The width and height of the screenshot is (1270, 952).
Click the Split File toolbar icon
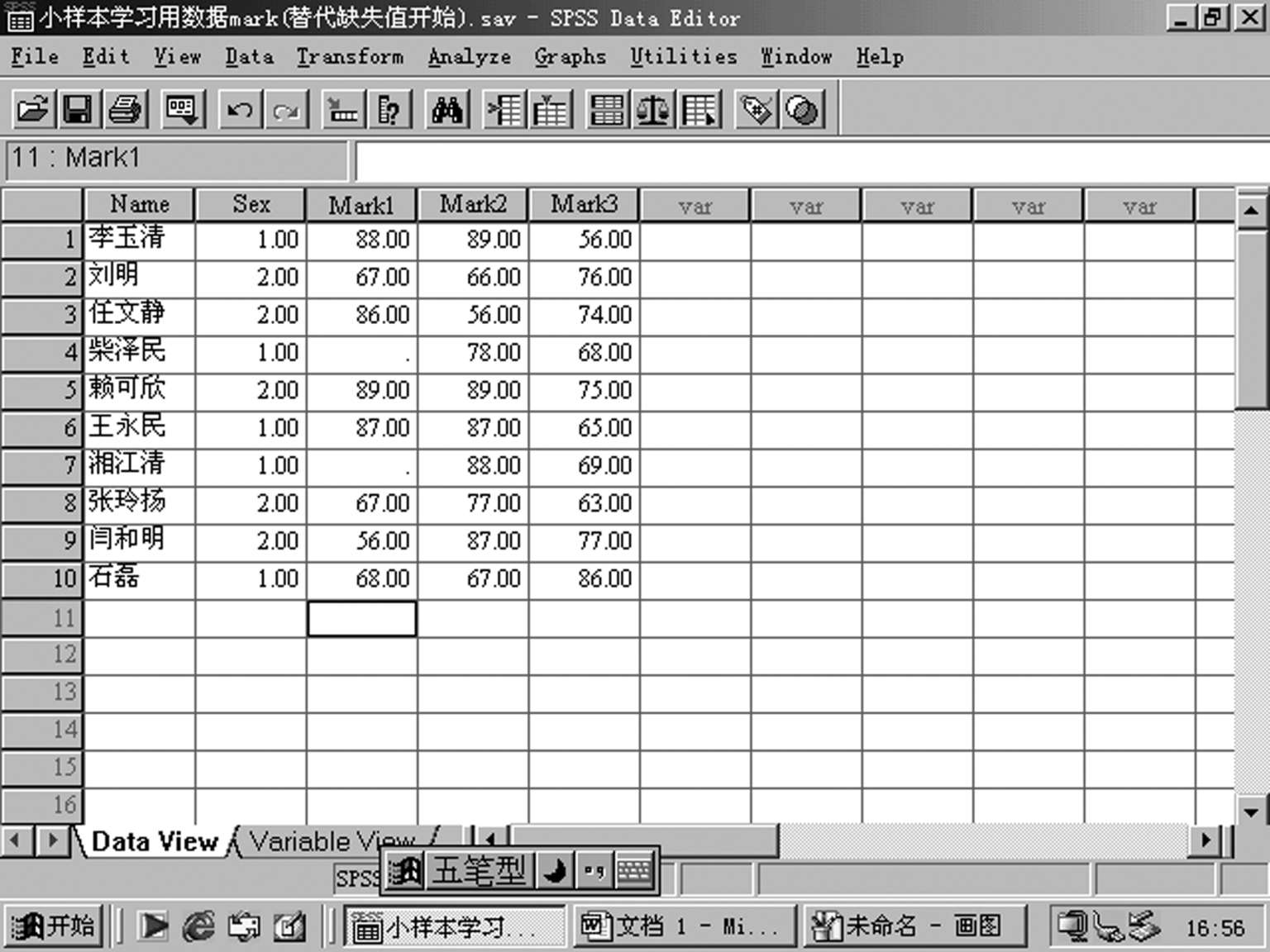pyautogui.click(x=607, y=109)
